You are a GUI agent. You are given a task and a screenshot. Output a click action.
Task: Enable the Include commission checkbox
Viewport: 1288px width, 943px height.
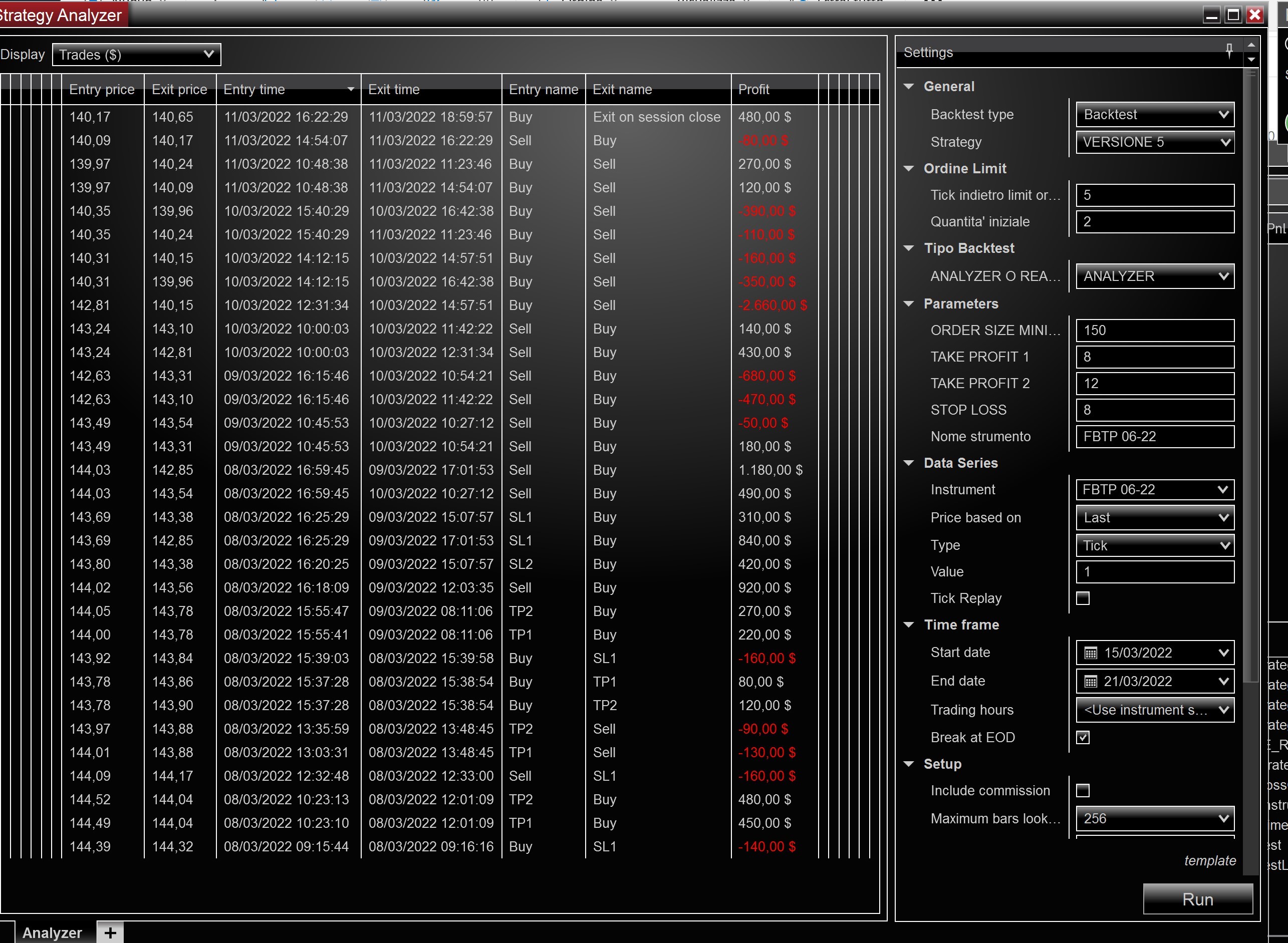pos(1083,791)
